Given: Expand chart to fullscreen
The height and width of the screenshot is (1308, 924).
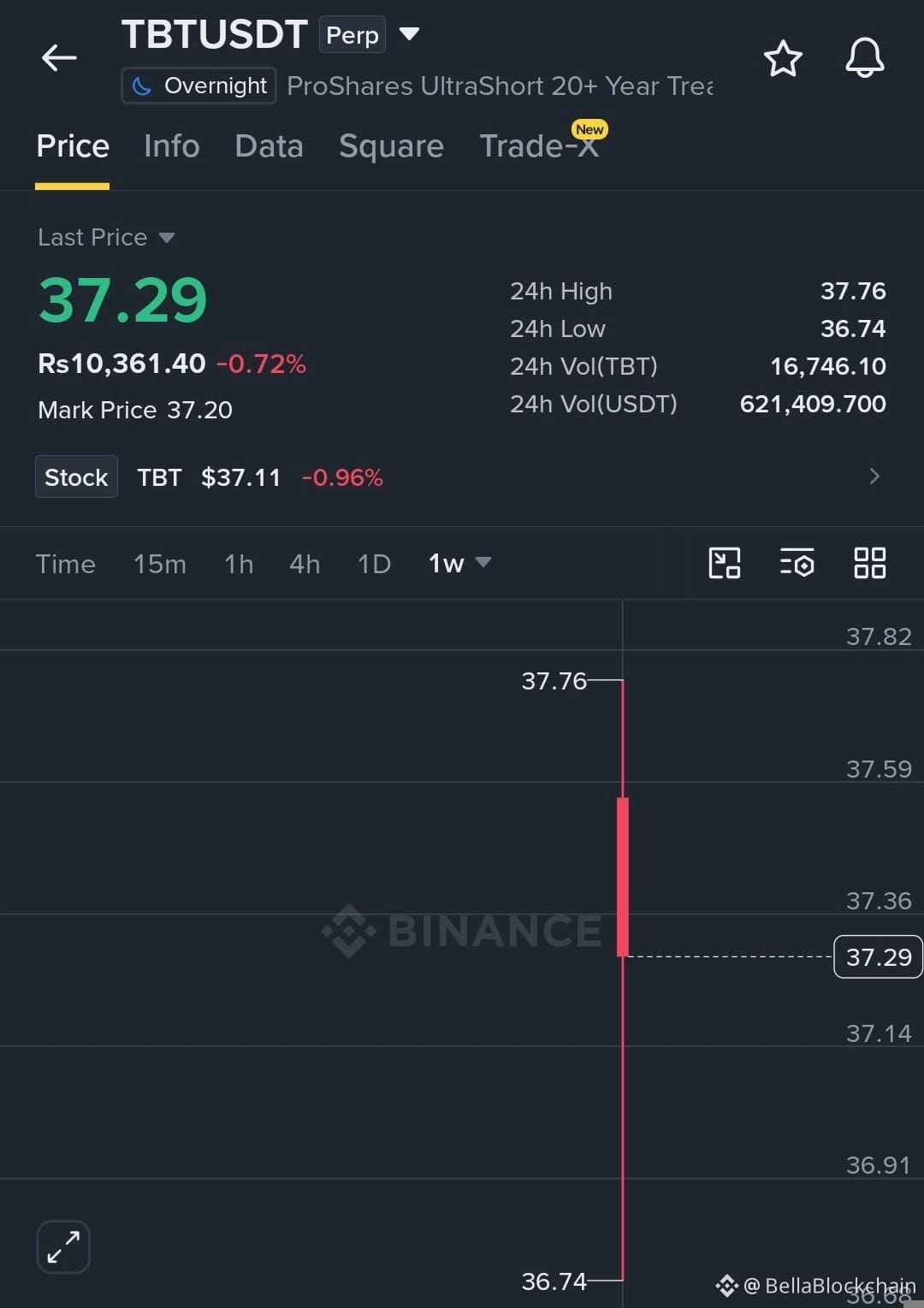Looking at the screenshot, I should [63, 1246].
